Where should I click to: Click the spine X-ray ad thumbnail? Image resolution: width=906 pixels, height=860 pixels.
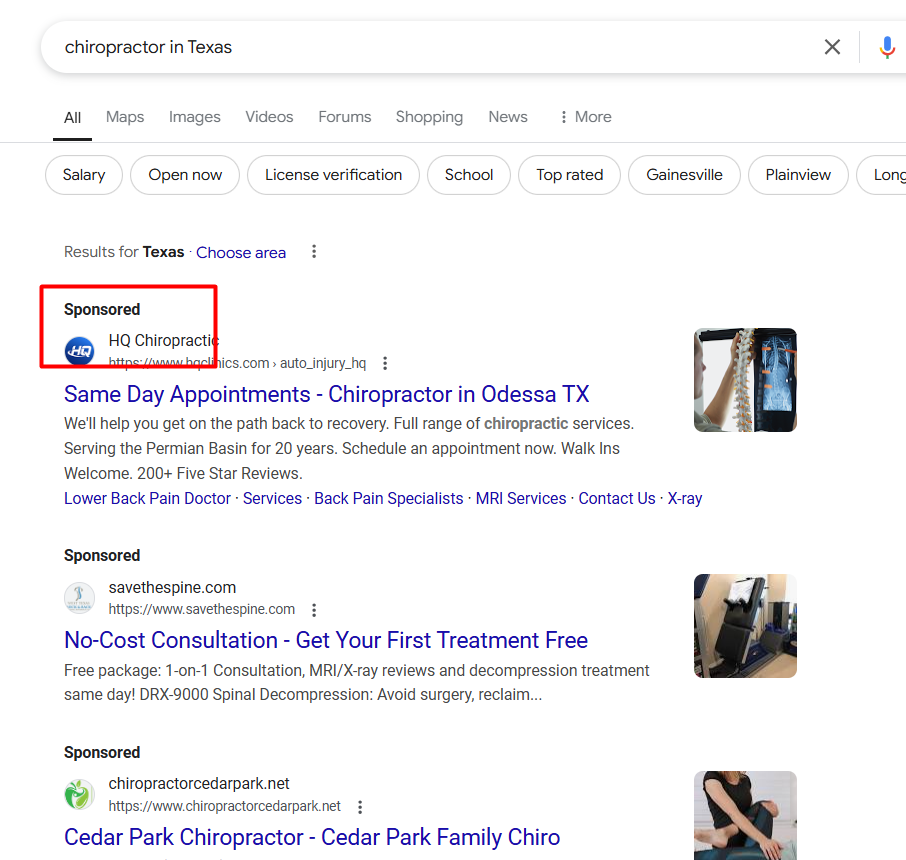tap(745, 380)
